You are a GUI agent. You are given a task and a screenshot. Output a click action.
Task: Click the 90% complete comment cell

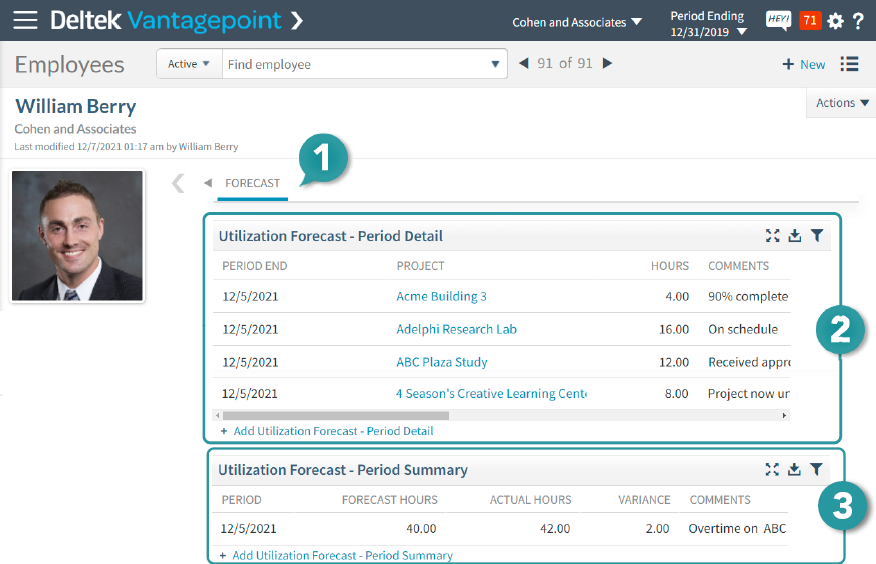748,297
